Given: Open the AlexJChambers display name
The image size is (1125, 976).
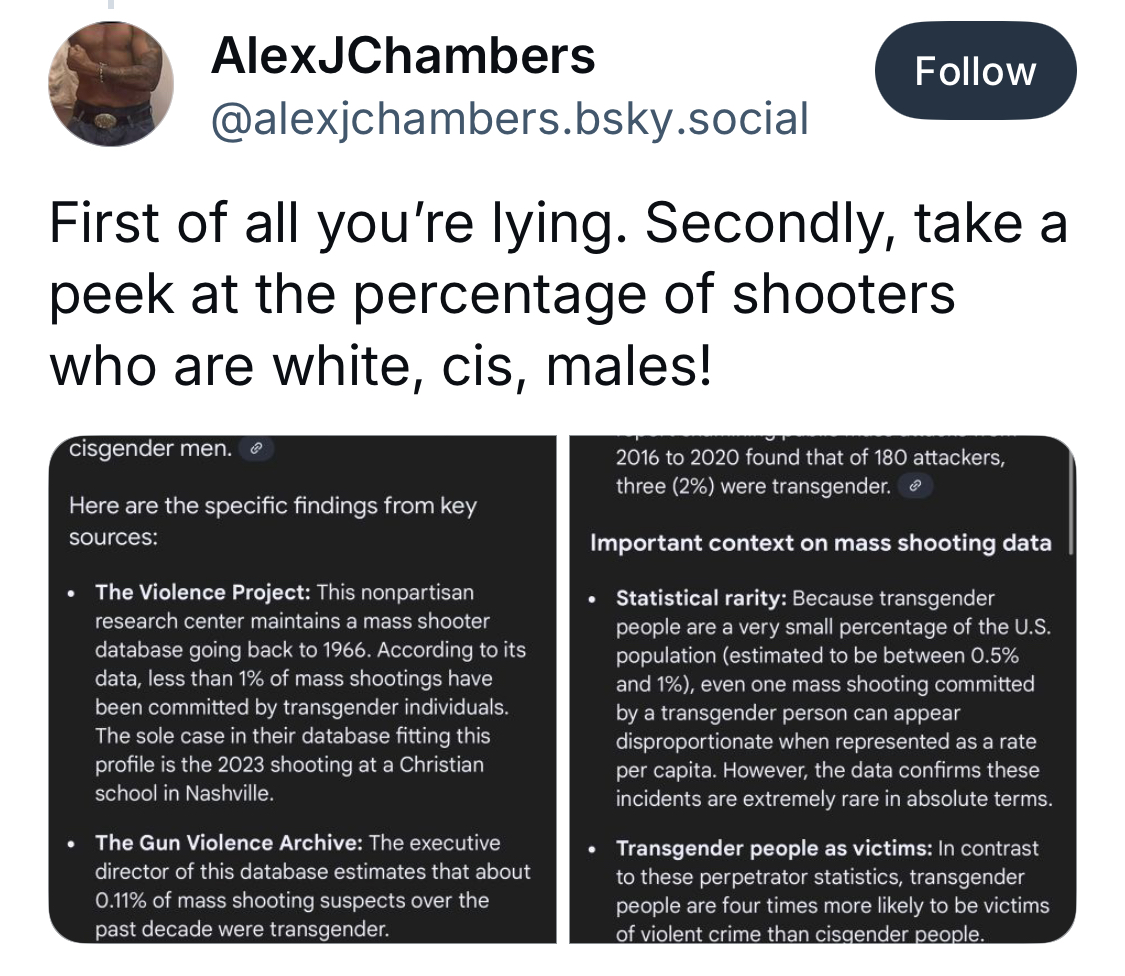Looking at the screenshot, I should click(402, 56).
